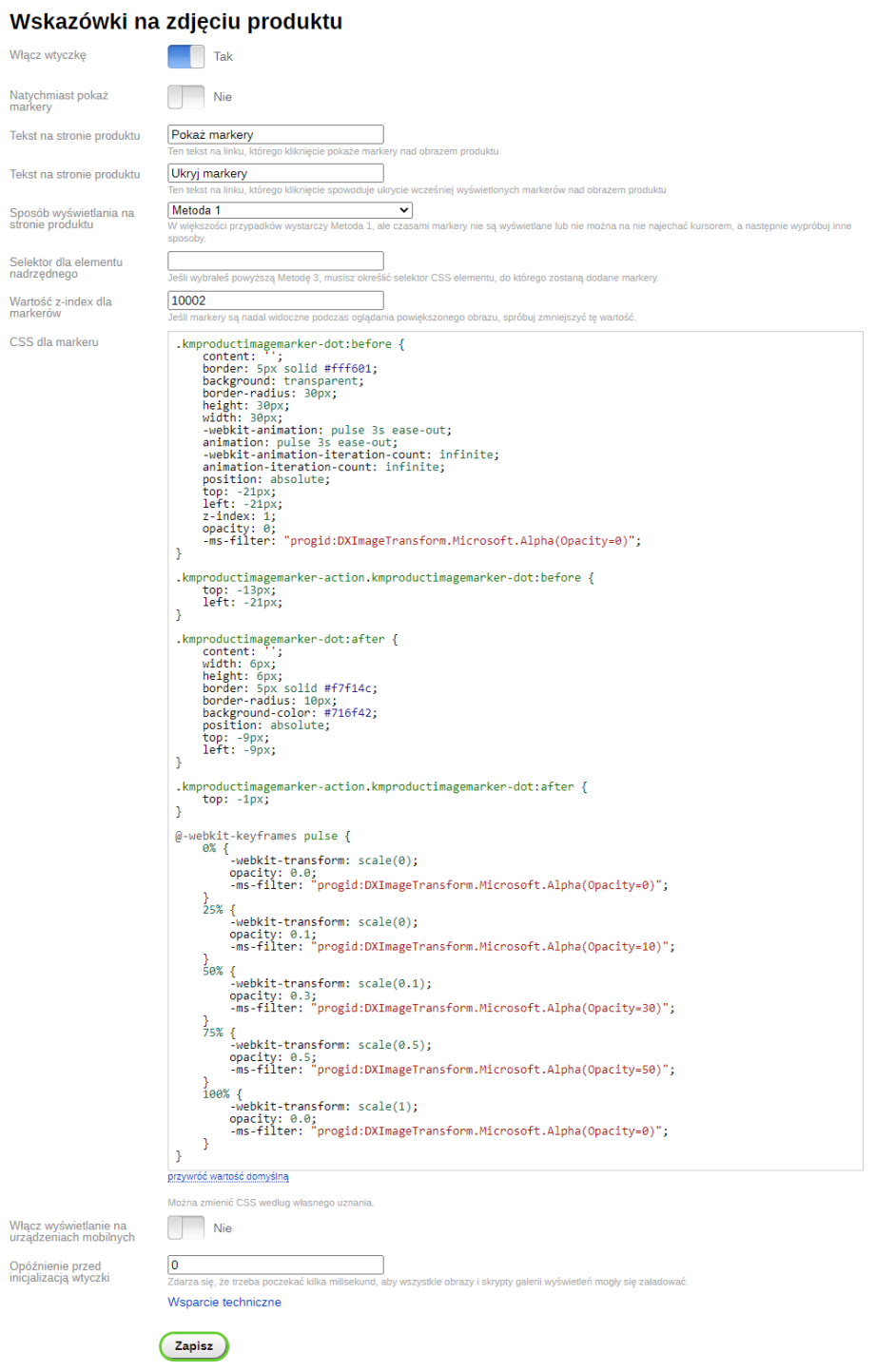Image resolution: width=875 pixels, height=1372 pixels.
Task: Click the 'przywróć wartość domyślną' link
Action: coord(228,1176)
